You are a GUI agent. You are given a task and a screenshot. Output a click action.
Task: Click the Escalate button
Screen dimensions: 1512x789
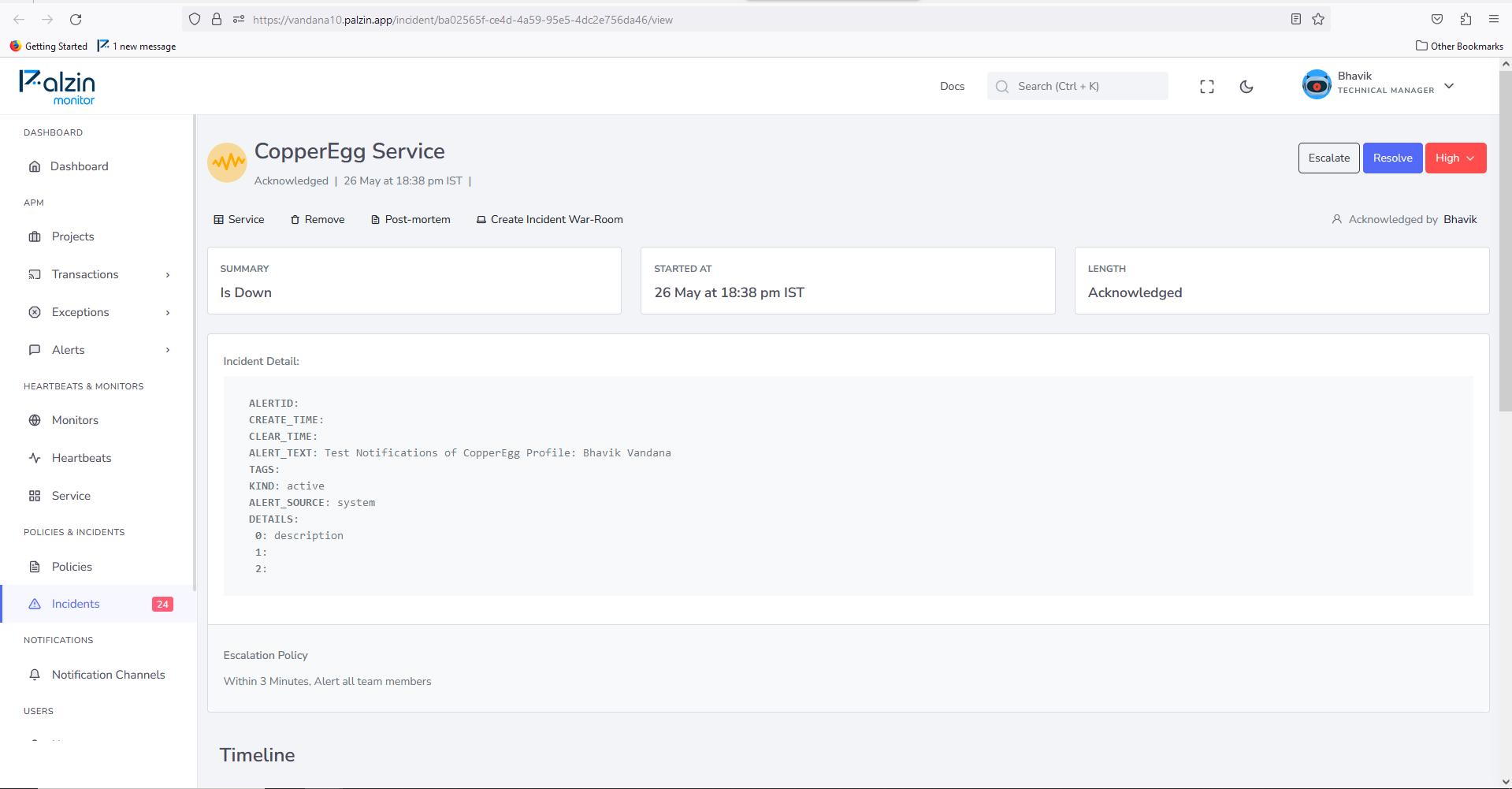1328,158
